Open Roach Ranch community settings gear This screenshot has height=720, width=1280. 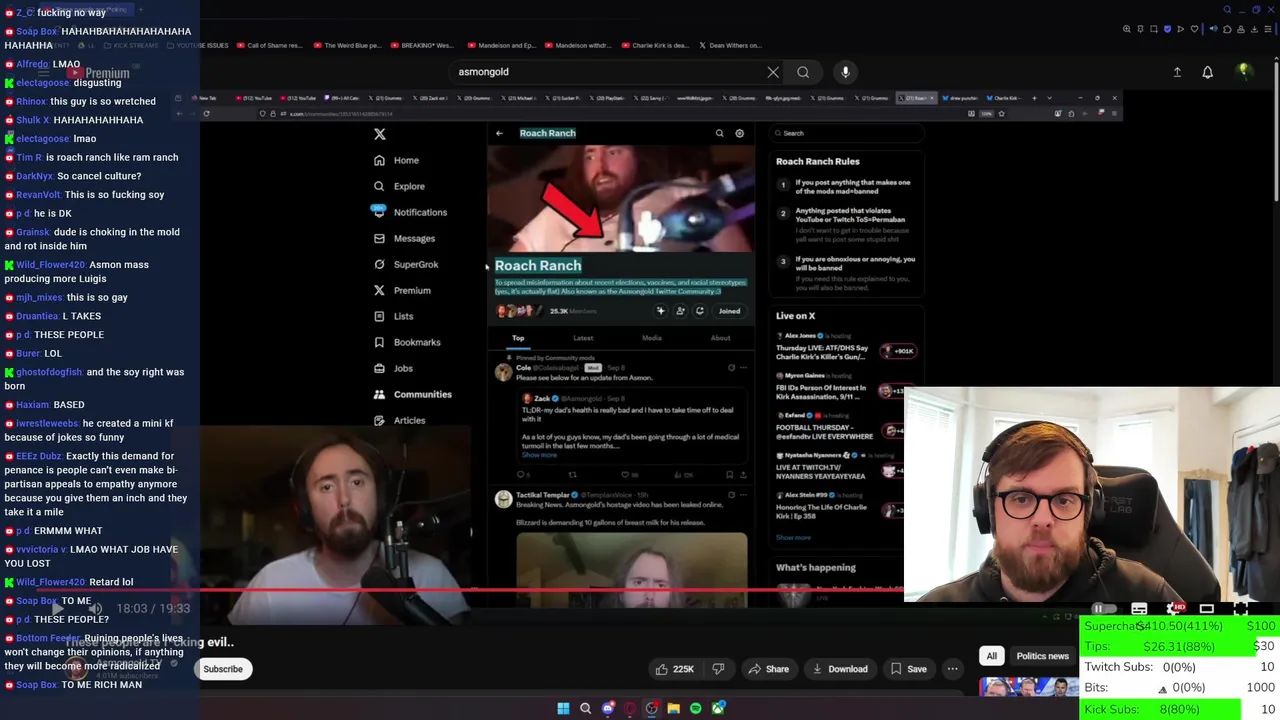click(740, 133)
